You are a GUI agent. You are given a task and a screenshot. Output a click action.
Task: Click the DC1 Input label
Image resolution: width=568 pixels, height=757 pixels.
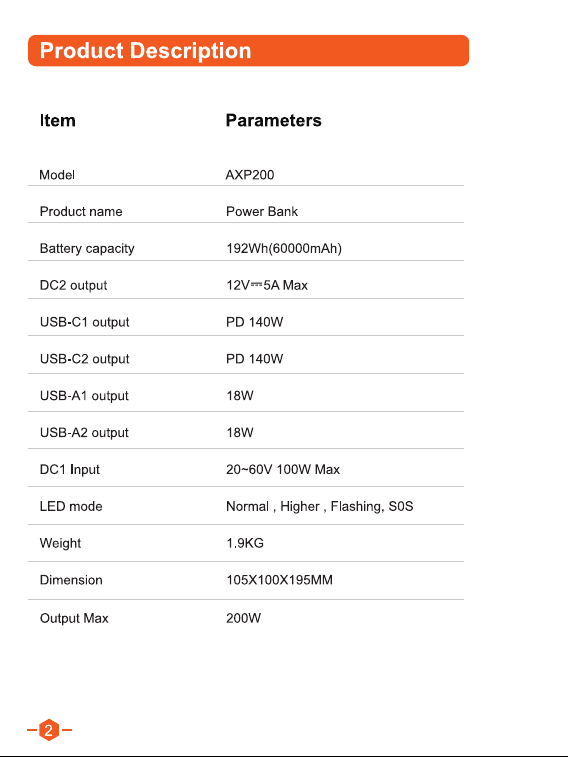[69, 469]
